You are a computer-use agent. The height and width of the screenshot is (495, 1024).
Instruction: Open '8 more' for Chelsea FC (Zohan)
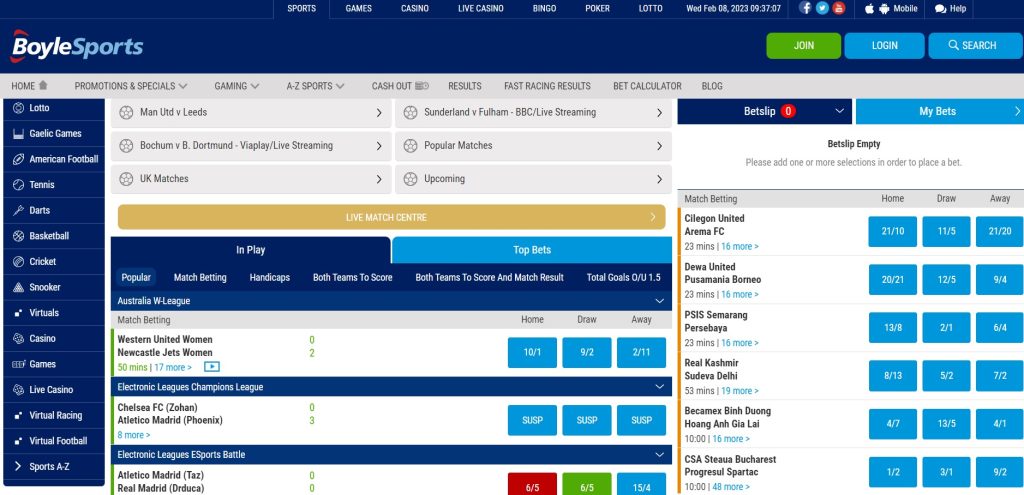(134, 435)
